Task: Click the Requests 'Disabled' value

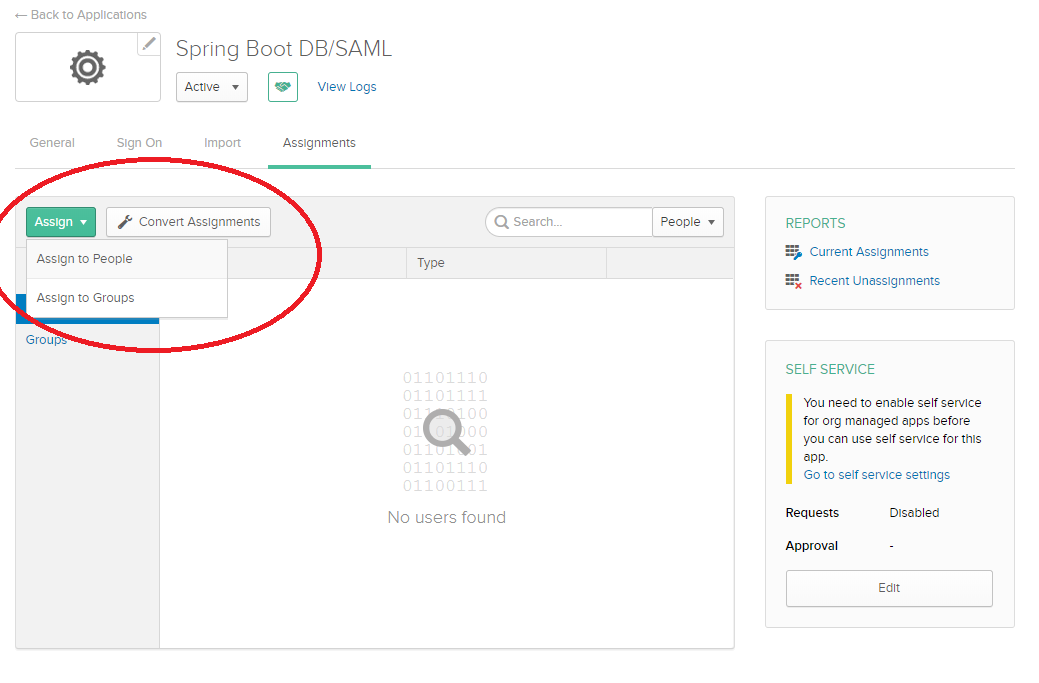Action: pos(914,513)
